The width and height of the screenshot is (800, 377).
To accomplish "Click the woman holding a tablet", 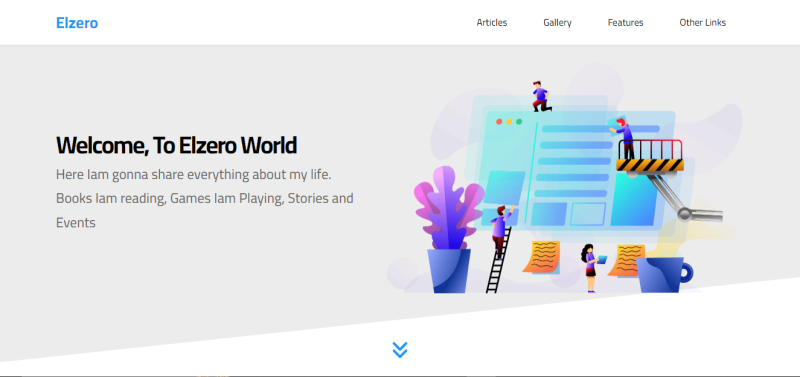I will point(591,268).
